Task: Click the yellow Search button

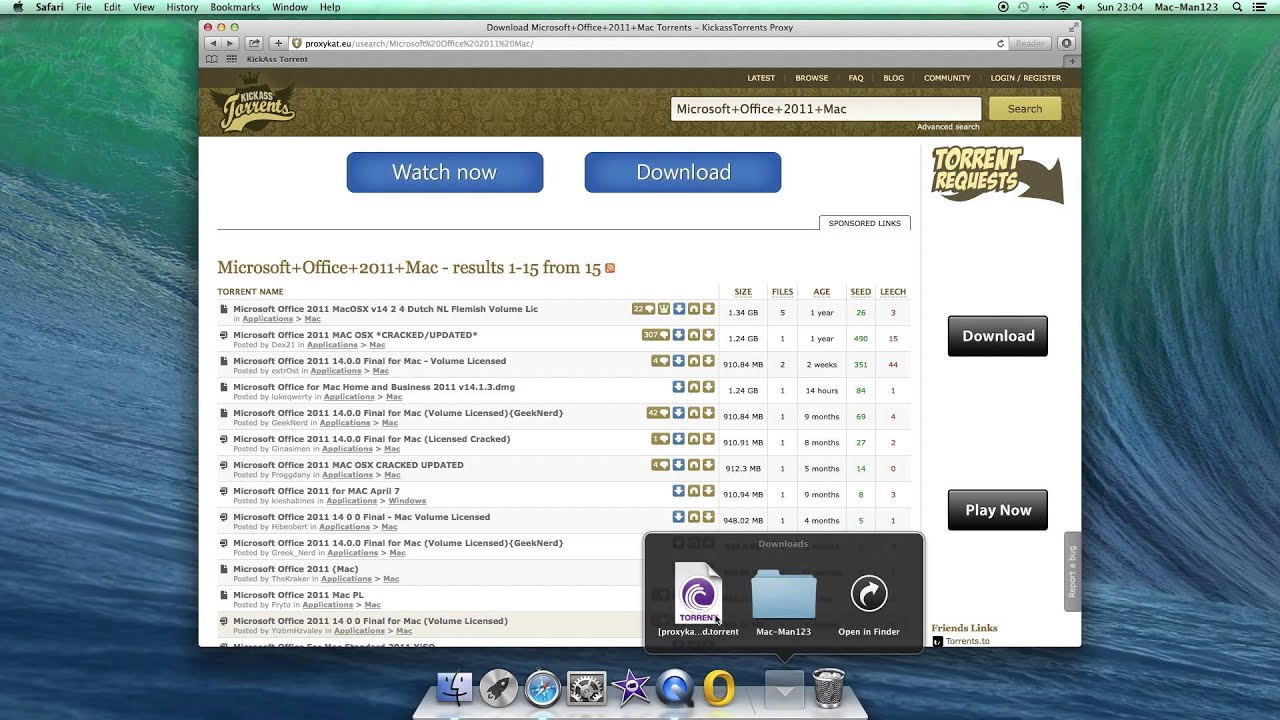Action: point(1025,109)
